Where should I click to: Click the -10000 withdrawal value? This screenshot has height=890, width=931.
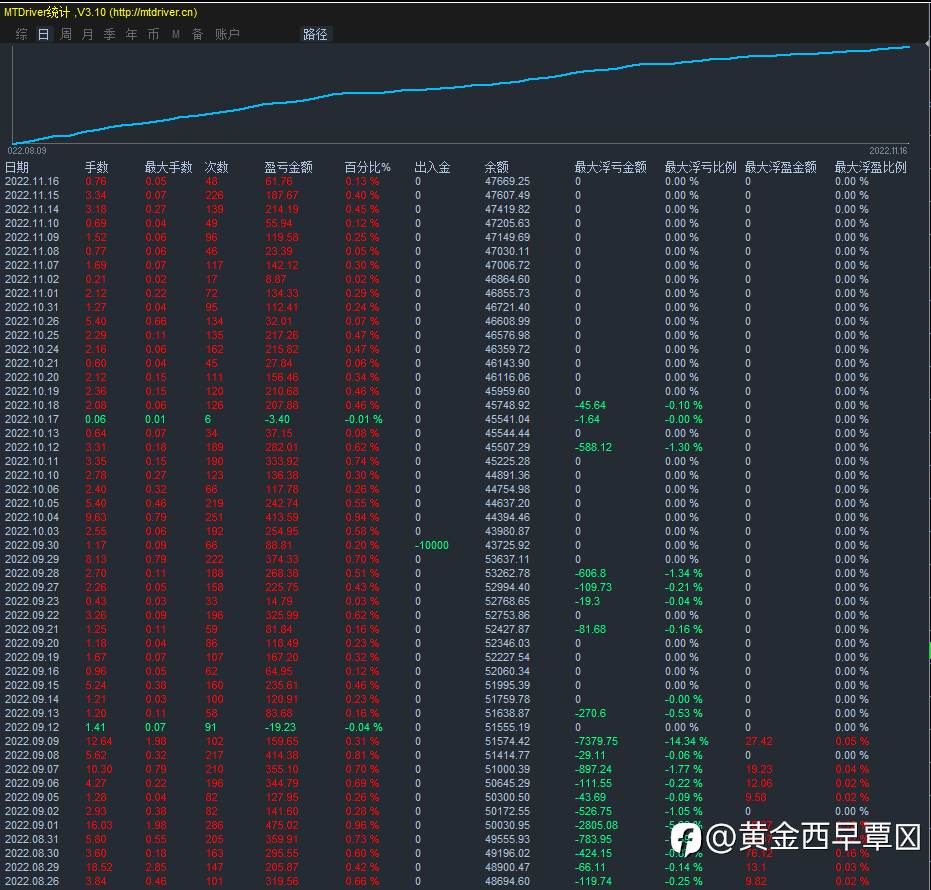pos(432,545)
